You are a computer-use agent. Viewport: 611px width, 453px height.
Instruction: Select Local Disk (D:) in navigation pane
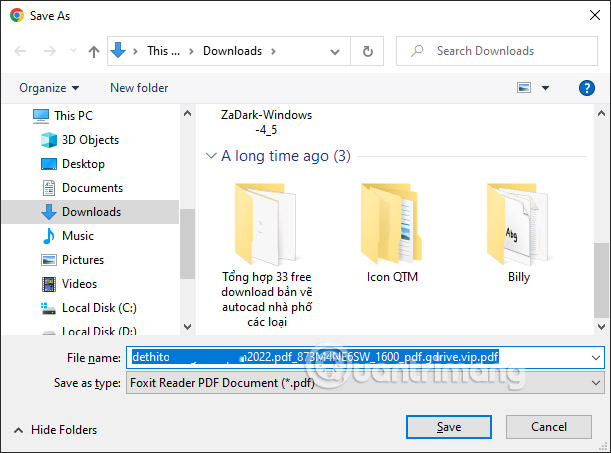point(99,331)
